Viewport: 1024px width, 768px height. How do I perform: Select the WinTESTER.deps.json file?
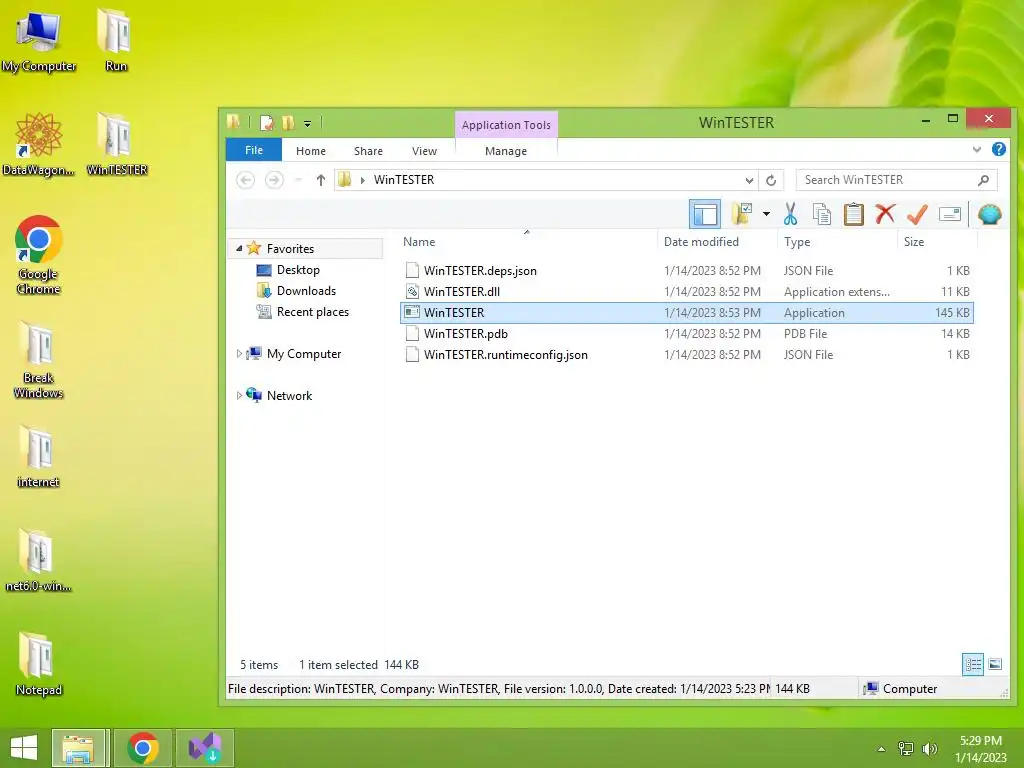tap(686, 270)
